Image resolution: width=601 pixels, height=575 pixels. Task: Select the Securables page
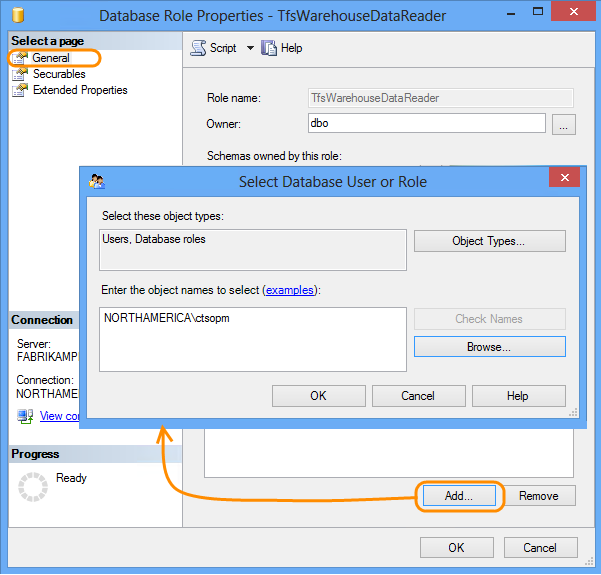click(x=59, y=74)
